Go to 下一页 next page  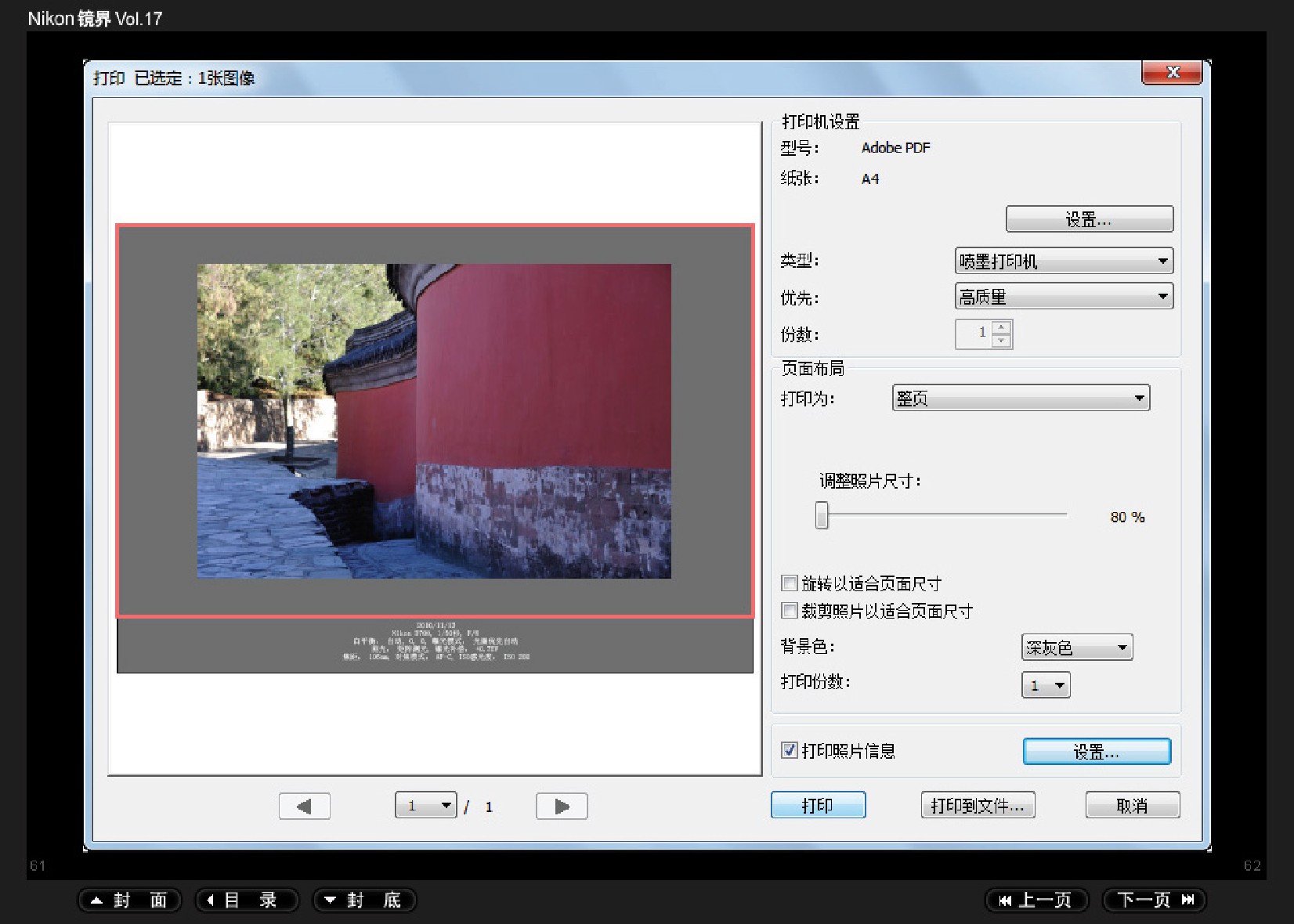coord(1154,900)
